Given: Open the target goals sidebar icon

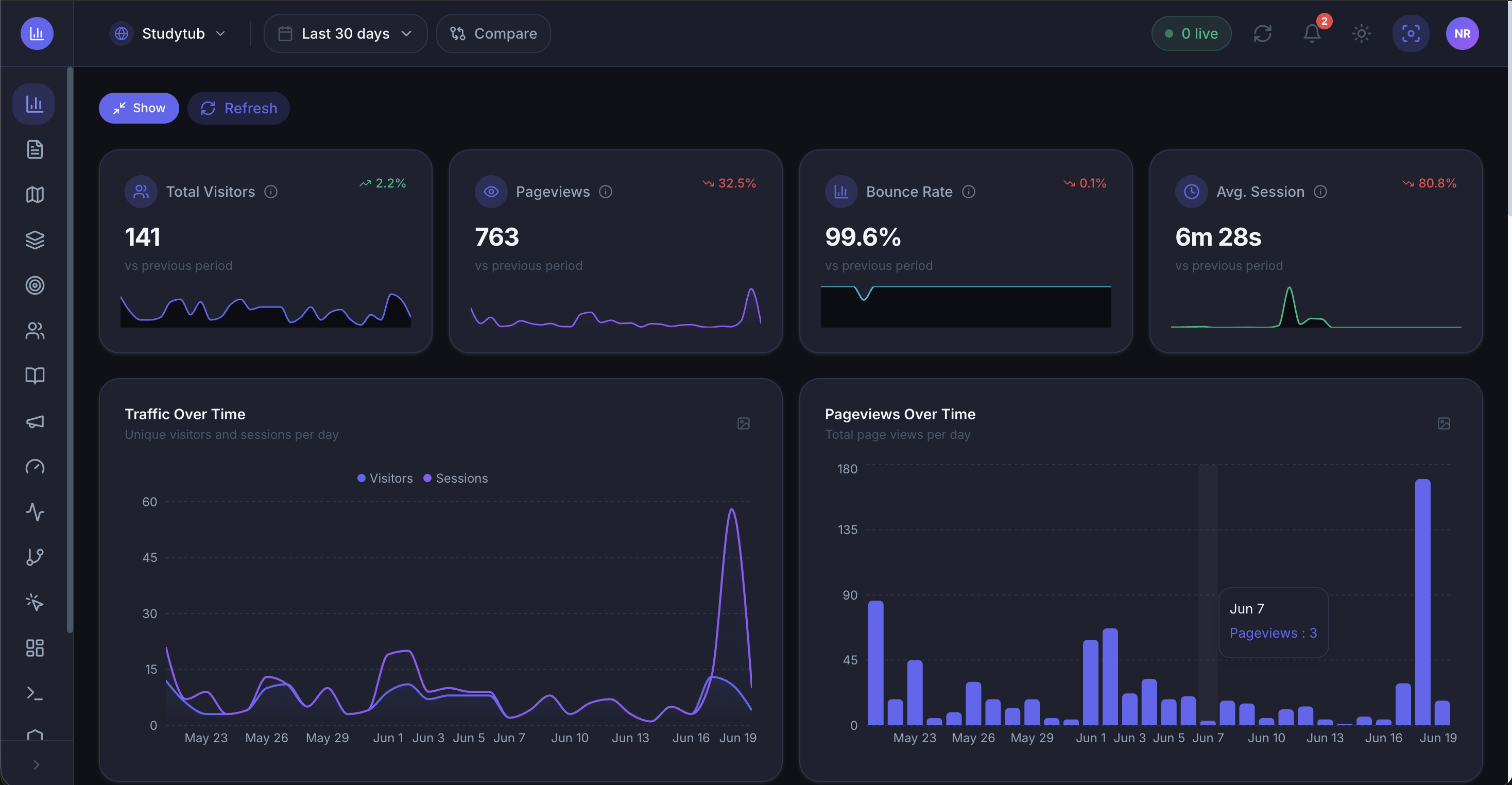Looking at the screenshot, I should (35, 285).
